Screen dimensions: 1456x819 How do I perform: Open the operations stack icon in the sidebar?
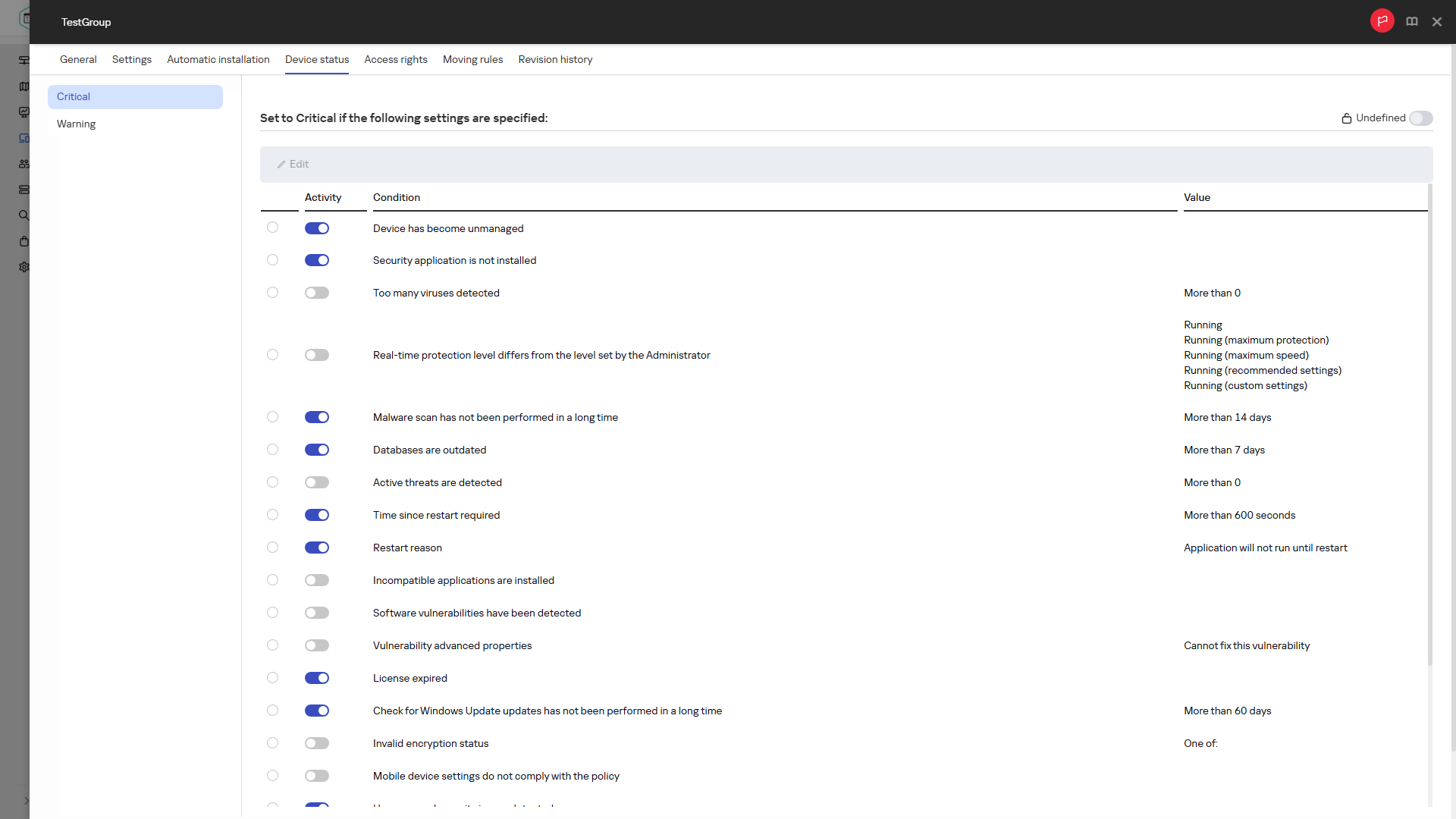(x=24, y=190)
